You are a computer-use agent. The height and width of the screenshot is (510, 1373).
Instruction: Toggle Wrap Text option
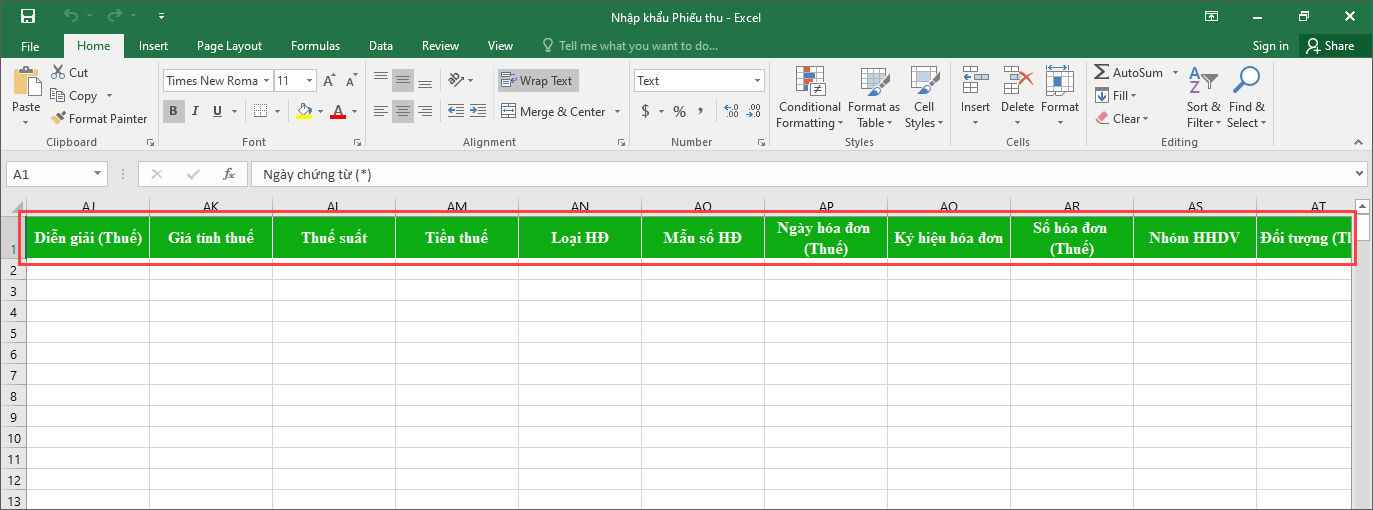pyautogui.click(x=537, y=81)
